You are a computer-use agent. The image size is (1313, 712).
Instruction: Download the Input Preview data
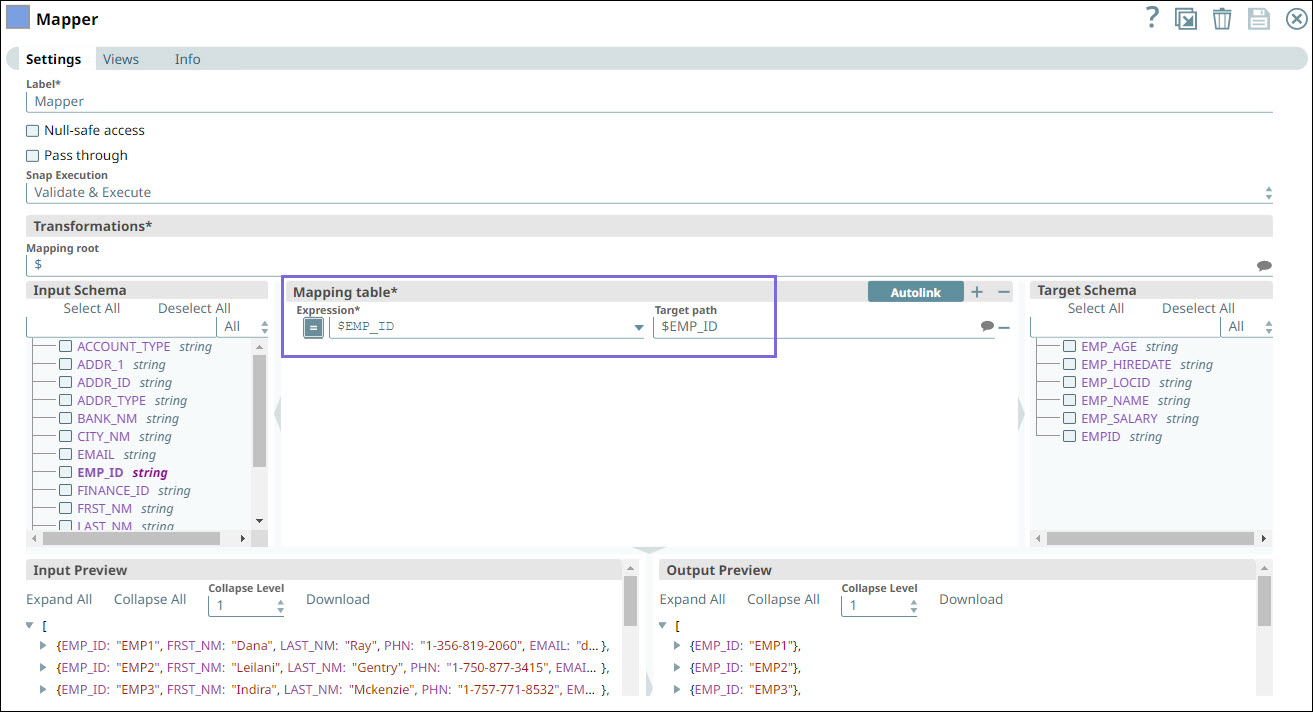(338, 600)
